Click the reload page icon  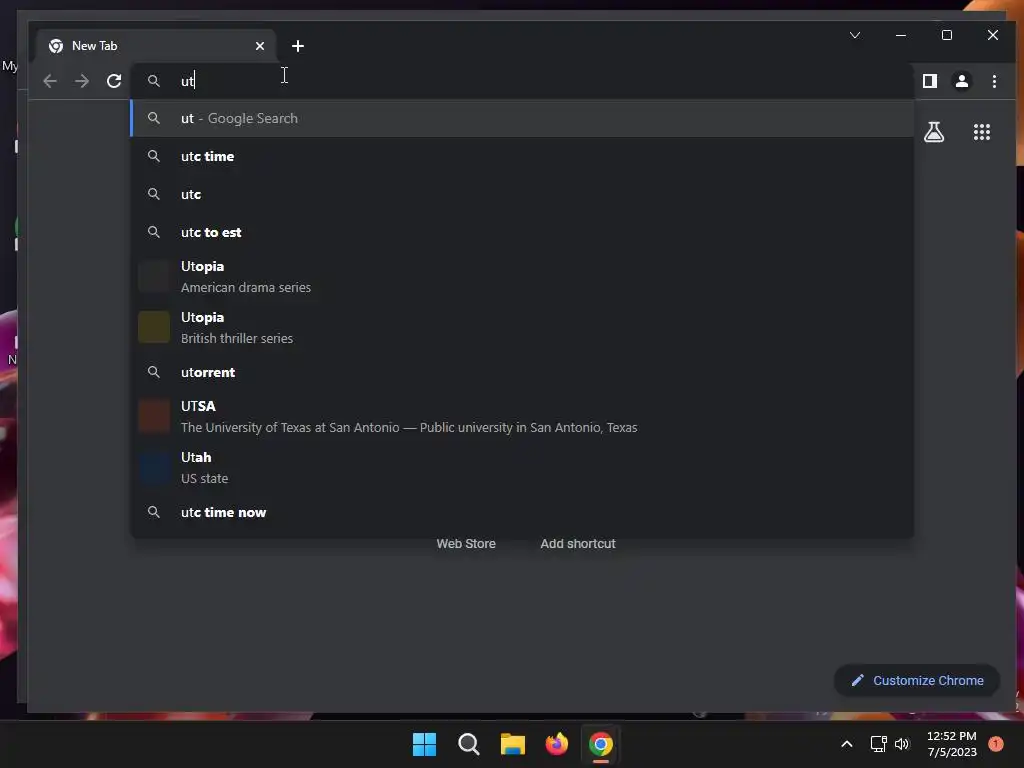114,81
